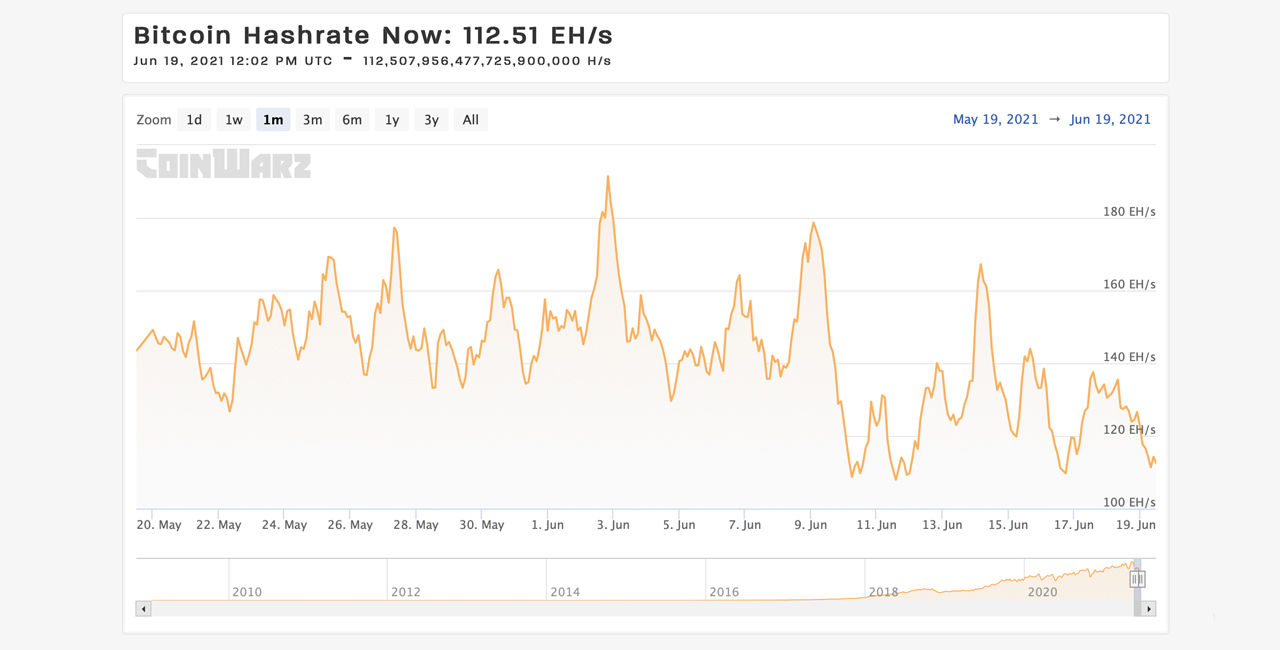Click the 22. May axis label
The width and height of the screenshot is (1280, 650).
219,525
